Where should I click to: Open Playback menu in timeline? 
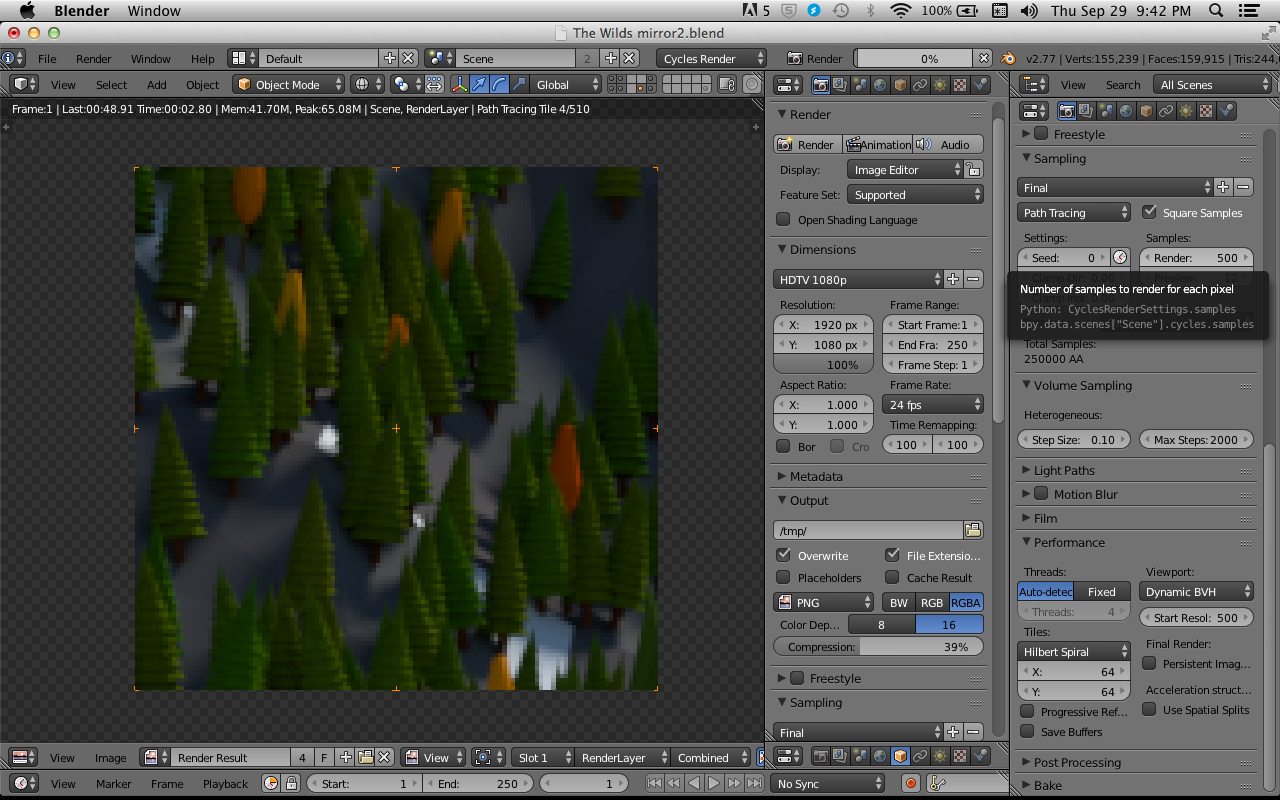point(225,784)
